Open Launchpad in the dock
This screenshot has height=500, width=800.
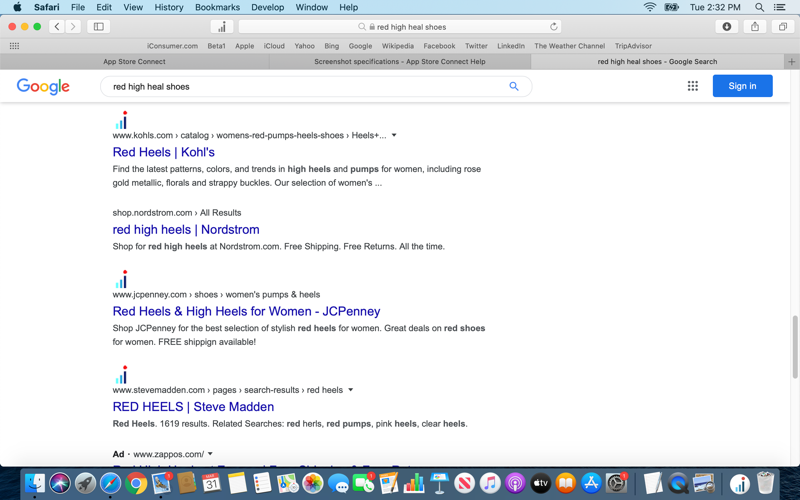[x=85, y=483]
